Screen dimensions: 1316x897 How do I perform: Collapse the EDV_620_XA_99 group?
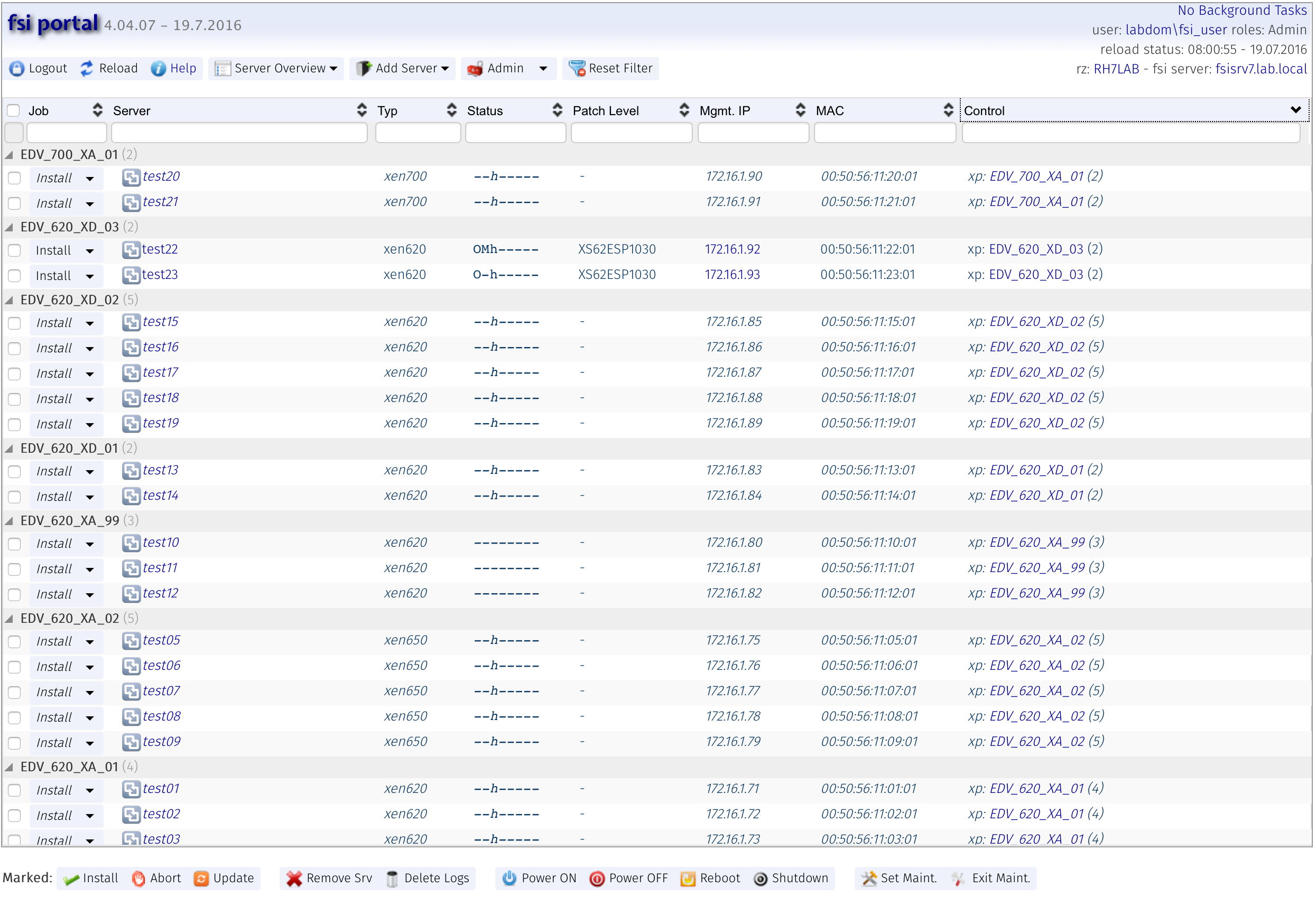click(x=9, y=521)
